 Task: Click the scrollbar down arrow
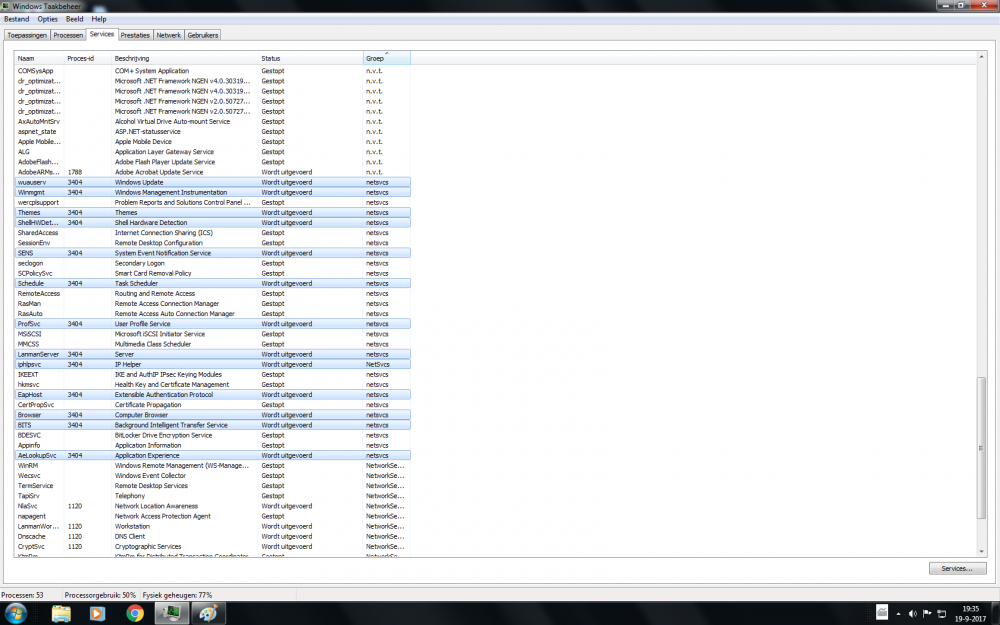pyautogui.click(x=981, y=552)
